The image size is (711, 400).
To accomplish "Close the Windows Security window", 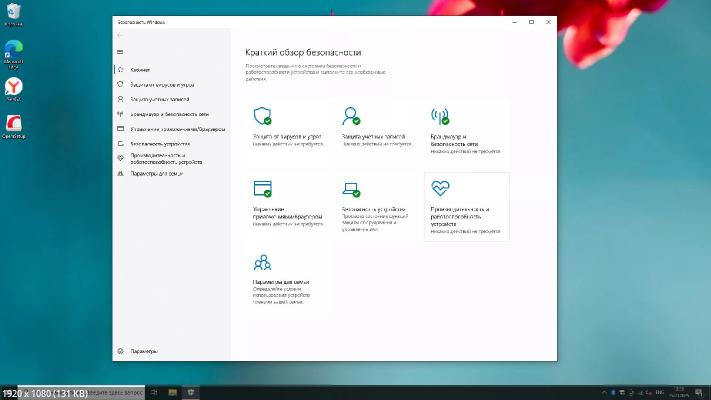I will (x=548, y=22).
